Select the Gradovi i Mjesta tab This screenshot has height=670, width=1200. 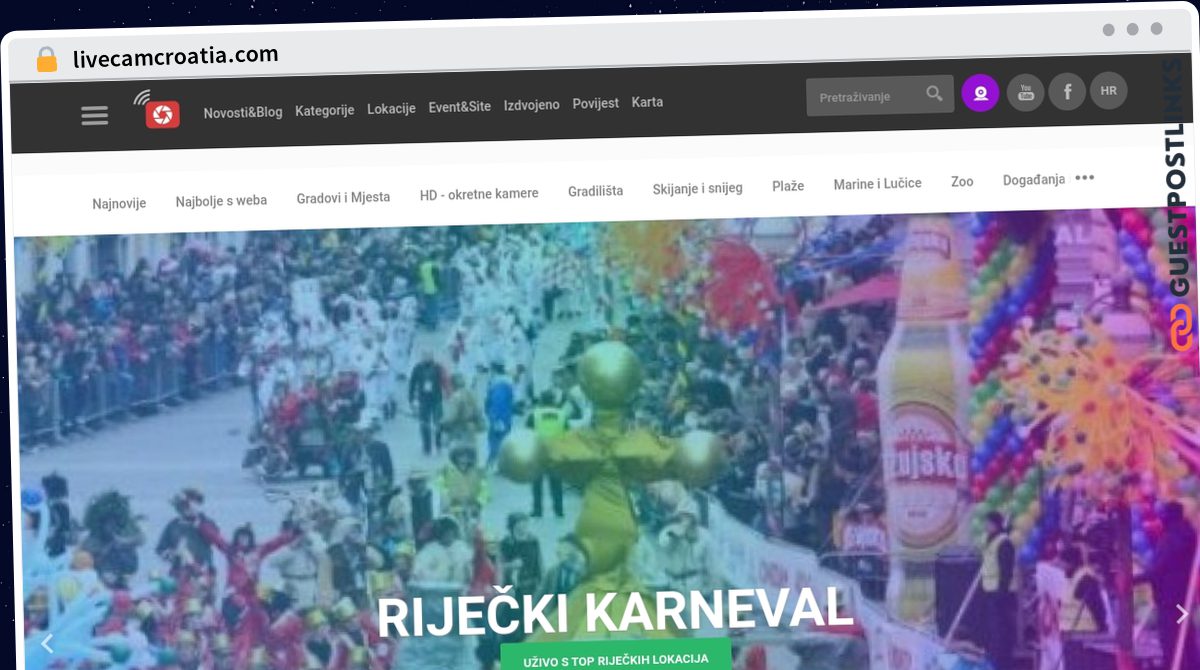[343, 197]
